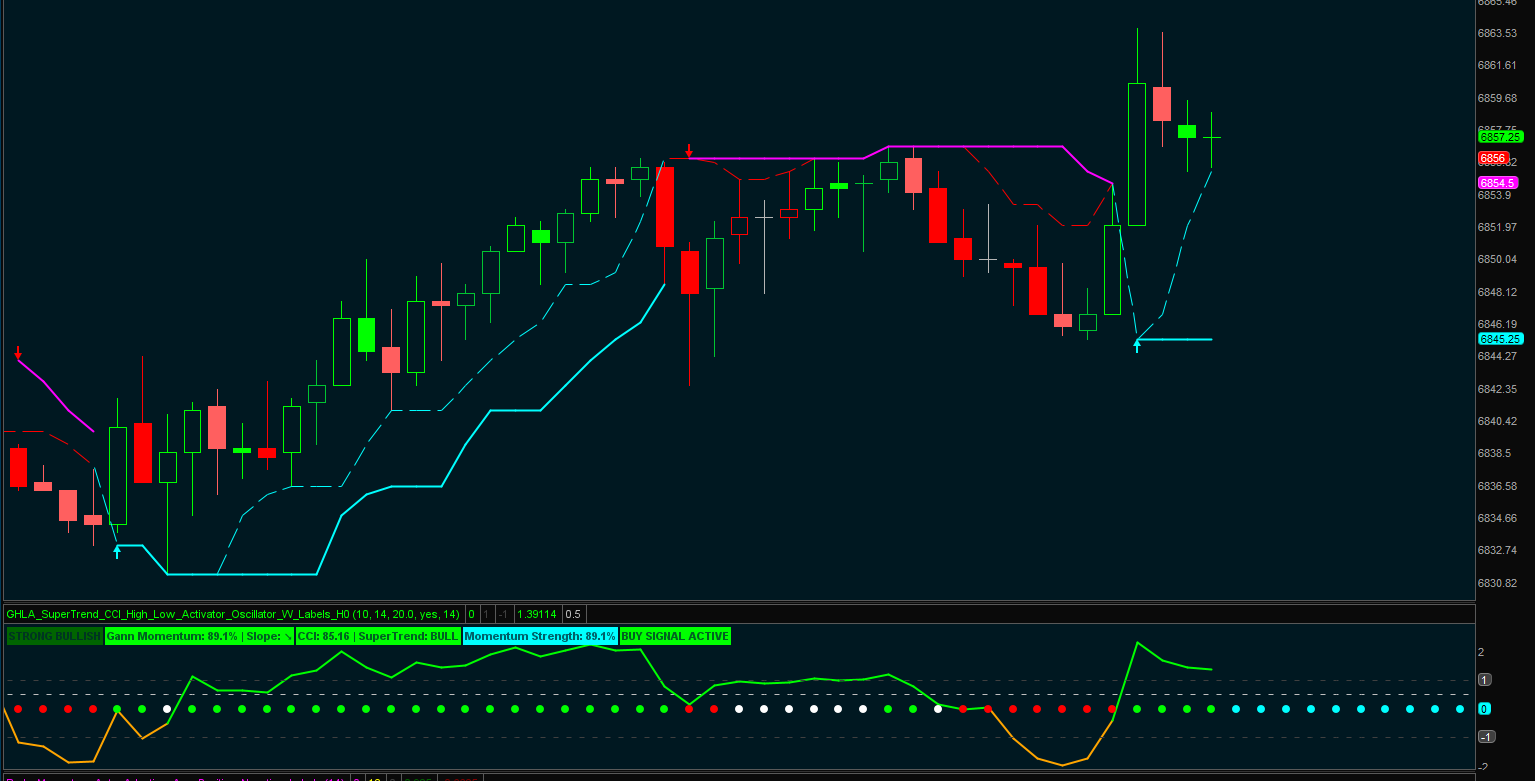1535x781 pixels.
Task: Click the red 6856 price bubble
Action: [x=1493, y=158]
